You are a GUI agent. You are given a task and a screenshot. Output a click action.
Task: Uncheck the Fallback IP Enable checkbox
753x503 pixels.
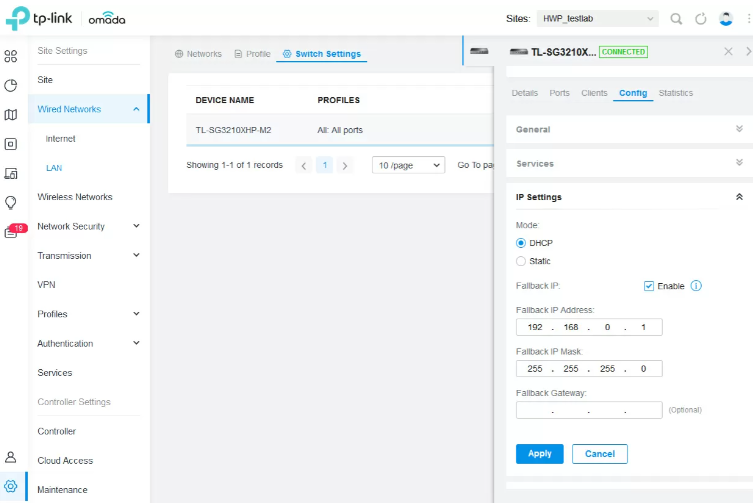pyautogui.click(x=649, y=286)
